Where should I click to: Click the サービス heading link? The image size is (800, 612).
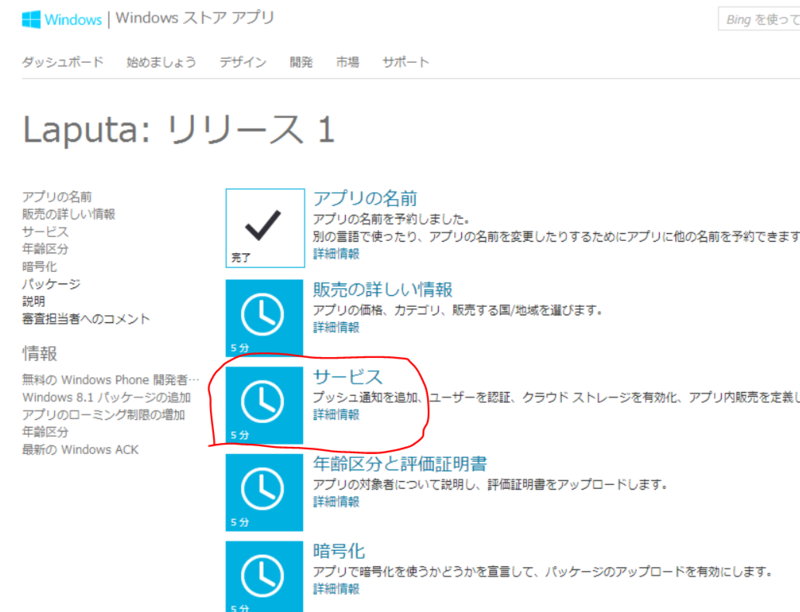pyautogui.click(x=347, y=377)
